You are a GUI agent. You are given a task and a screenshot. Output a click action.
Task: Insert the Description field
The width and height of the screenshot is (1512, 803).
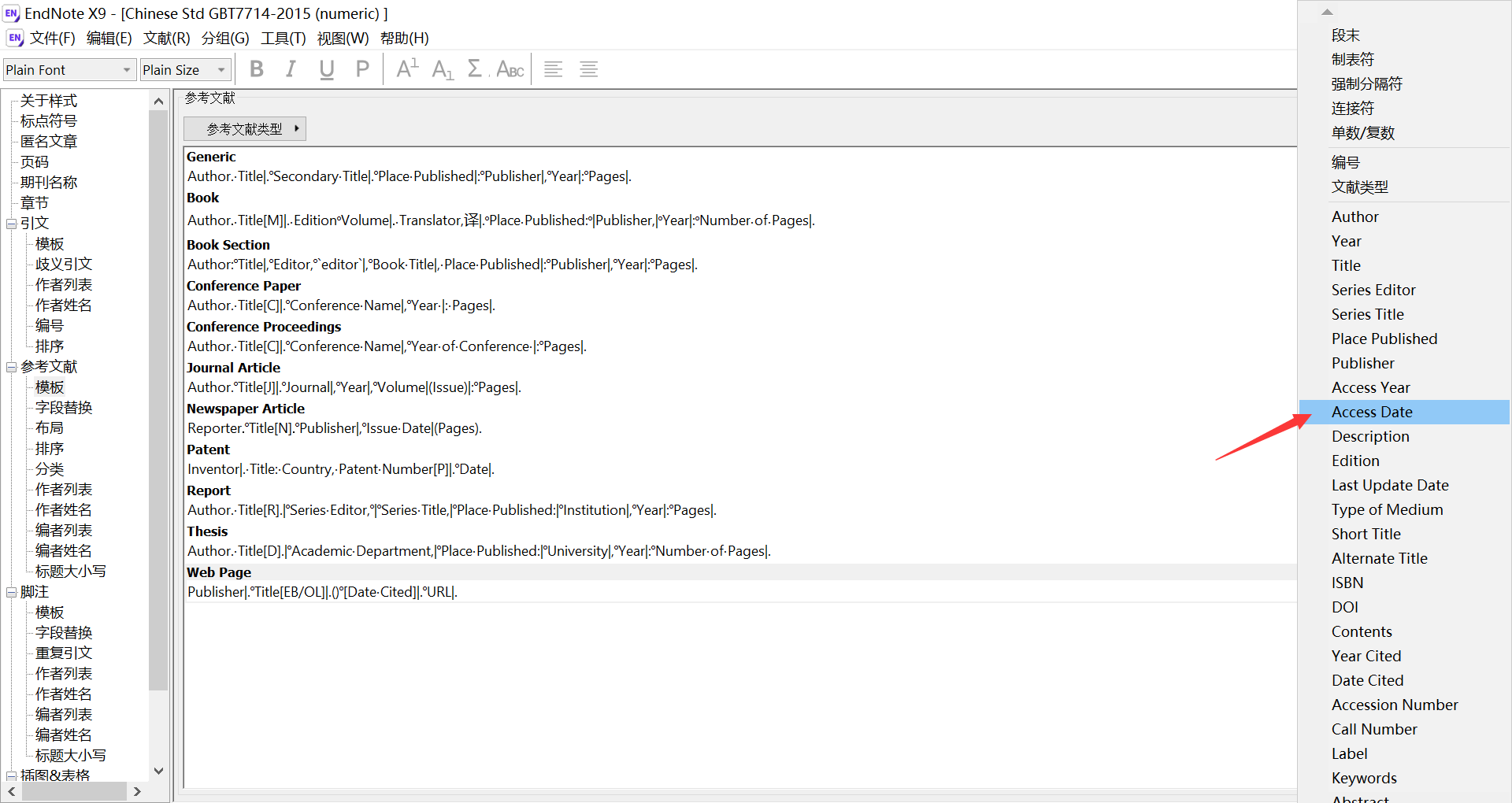point(1404,436)
